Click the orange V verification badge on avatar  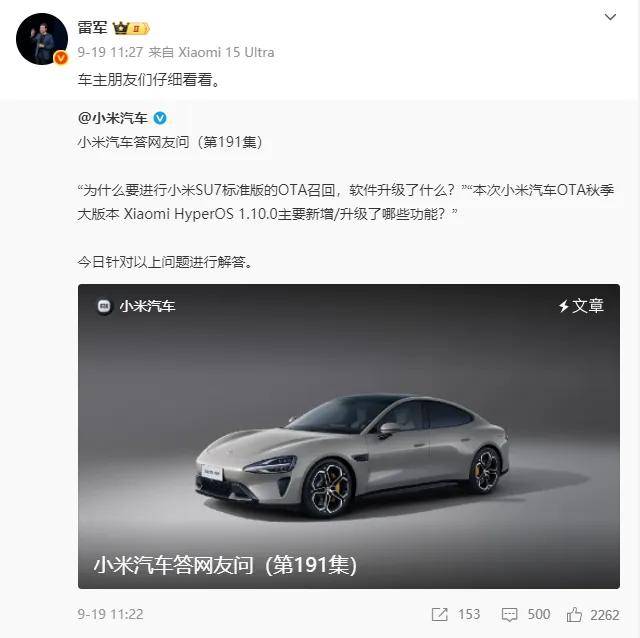pos(61,58)
